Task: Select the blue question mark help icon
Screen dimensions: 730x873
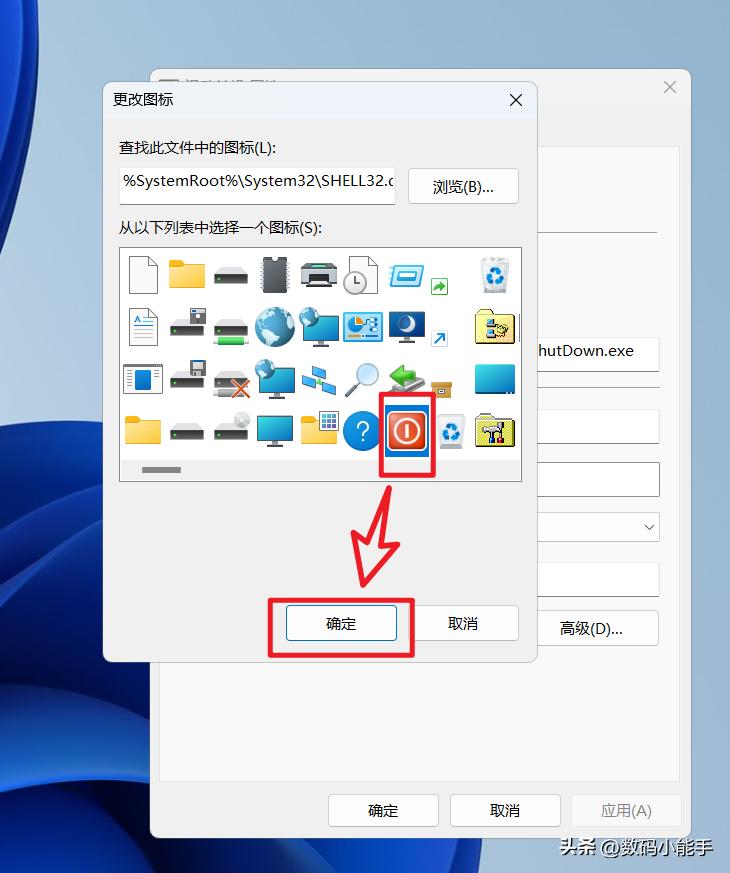Action: (362, 431)
